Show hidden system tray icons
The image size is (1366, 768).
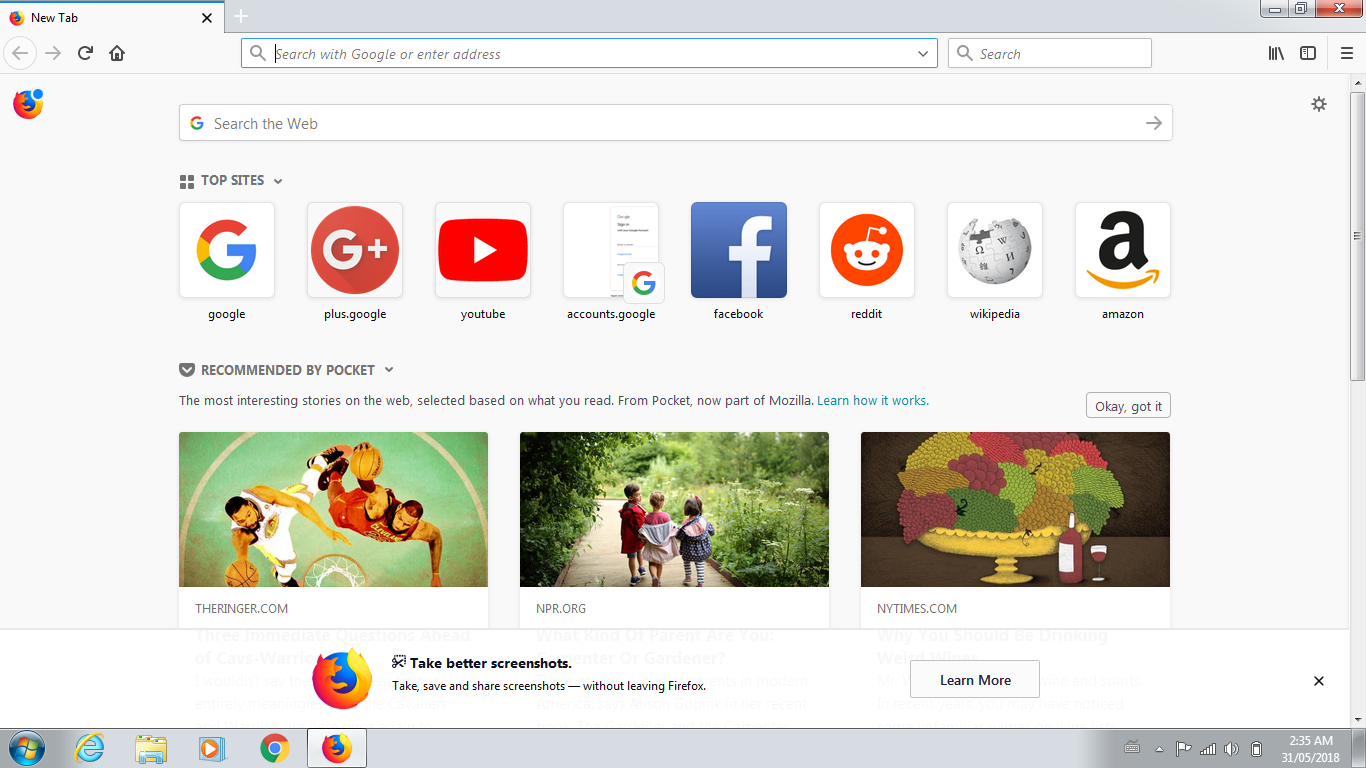coord(1159,749)
